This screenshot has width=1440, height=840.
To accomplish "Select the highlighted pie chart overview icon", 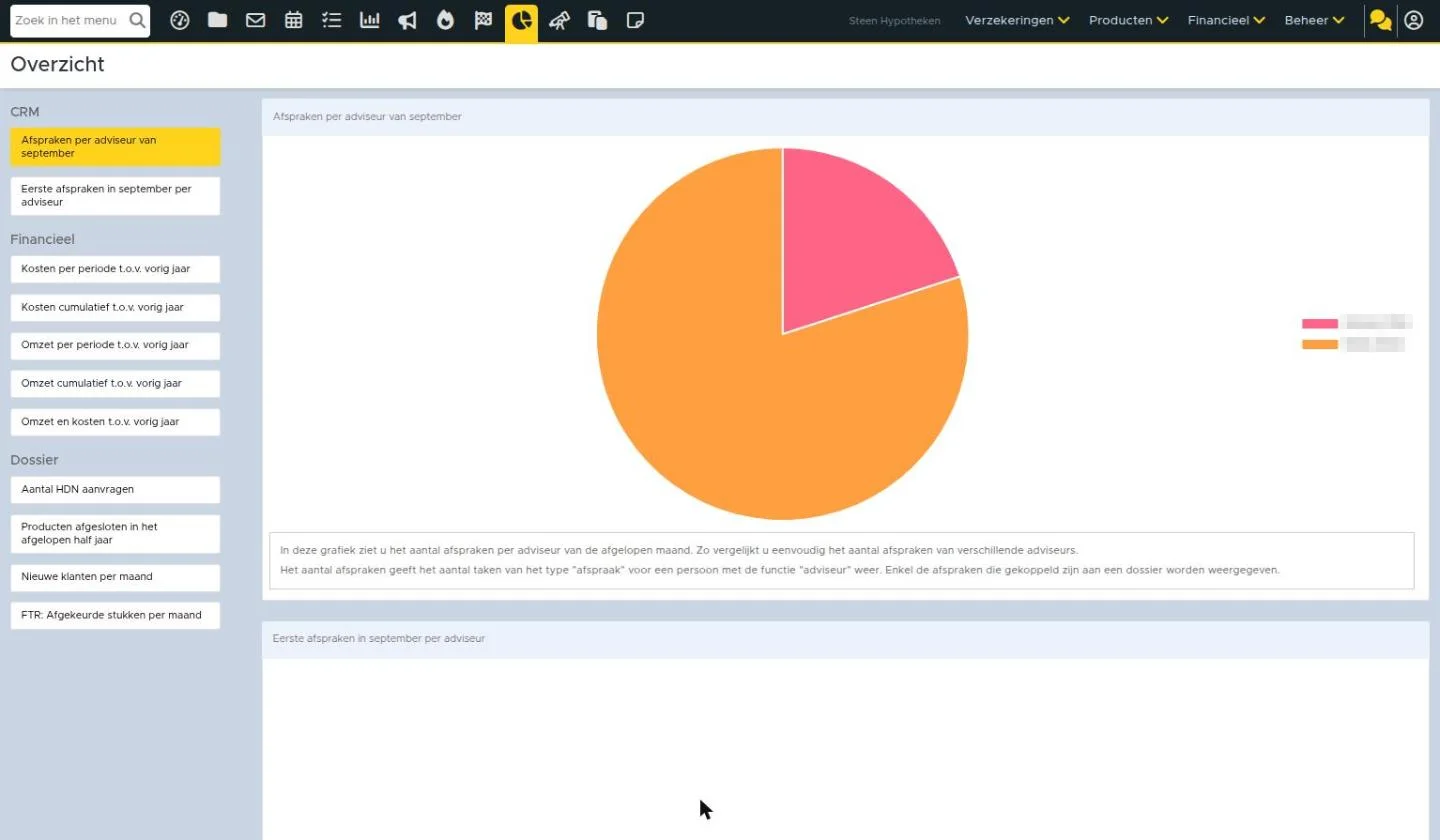I will click(x=521, y=21).
